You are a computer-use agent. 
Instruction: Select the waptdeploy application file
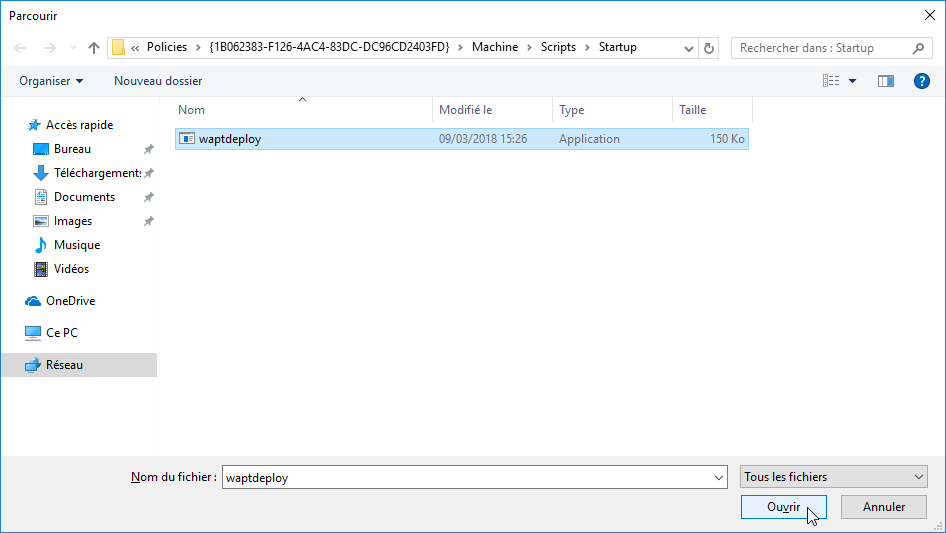[x=230, y=139]
